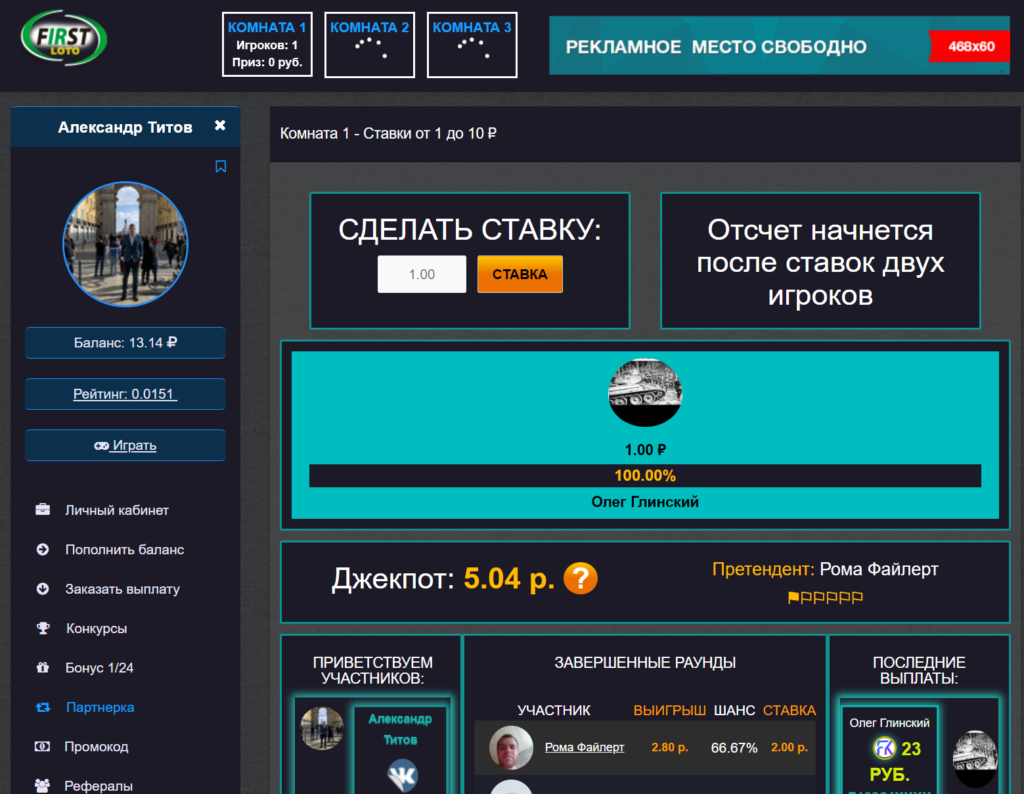The width and height of the screenshot is (1024, 794).
Task: Click the Олег Глинский player name
Action: [645, 501]
